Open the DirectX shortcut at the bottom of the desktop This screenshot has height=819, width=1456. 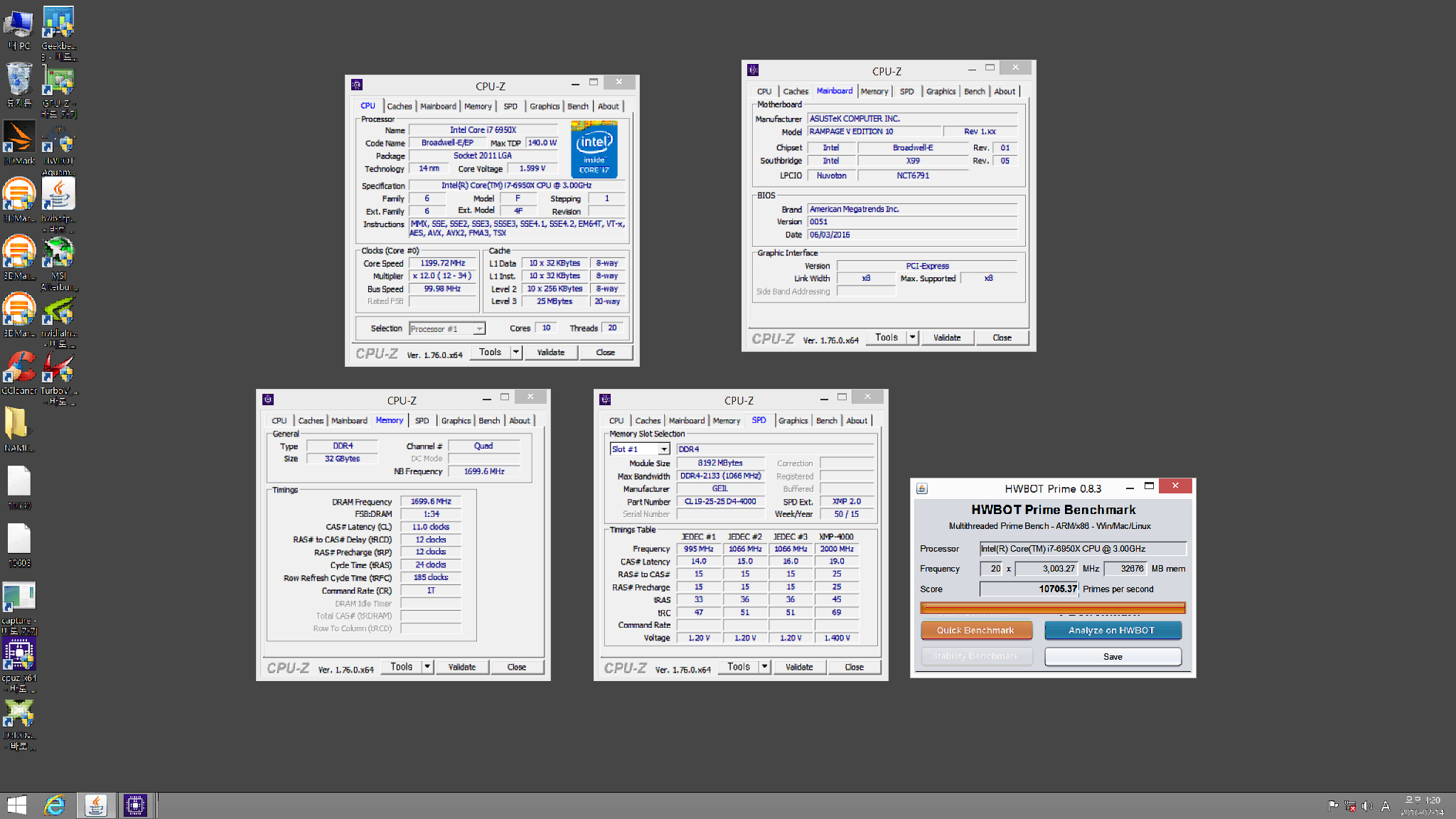[19, 724]
